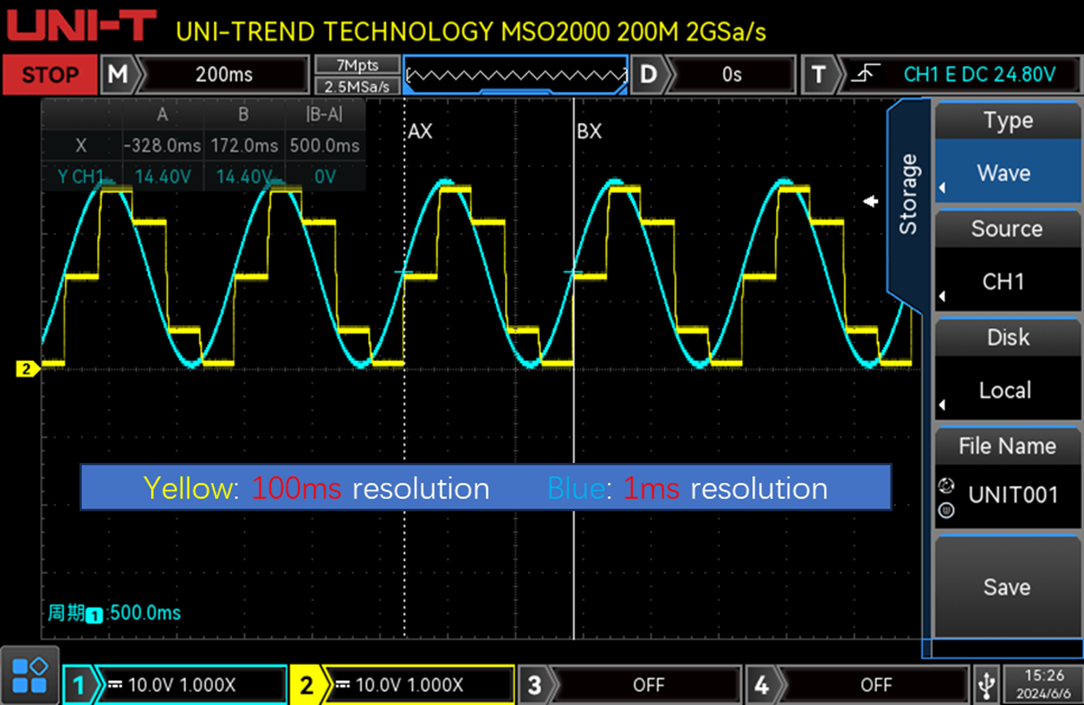Expand the Type Wave selector
Image resolution: width=1084 pixels, height=705 pixels.
pos(1007,172)
